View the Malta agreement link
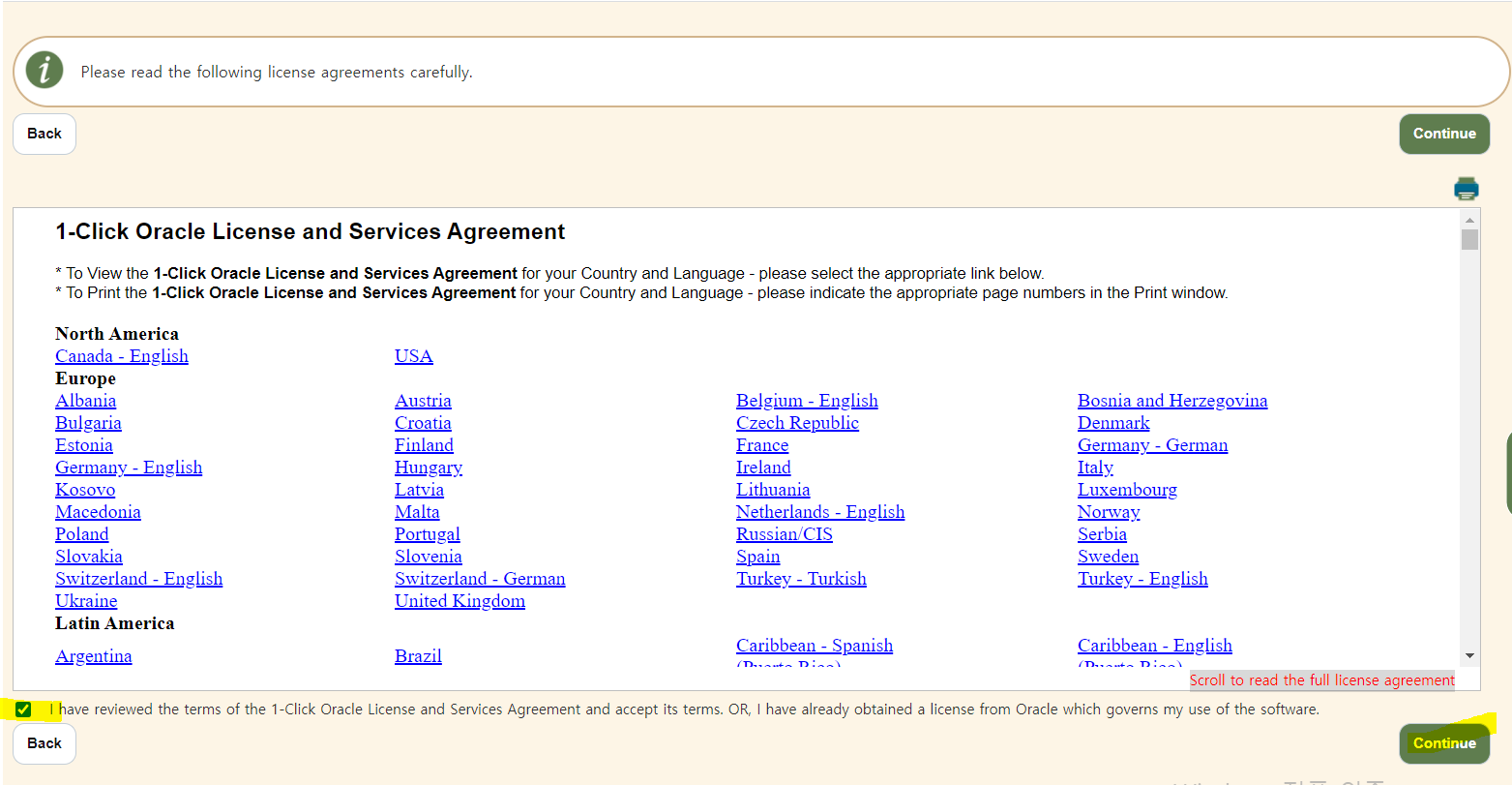 tap(417, 512)
